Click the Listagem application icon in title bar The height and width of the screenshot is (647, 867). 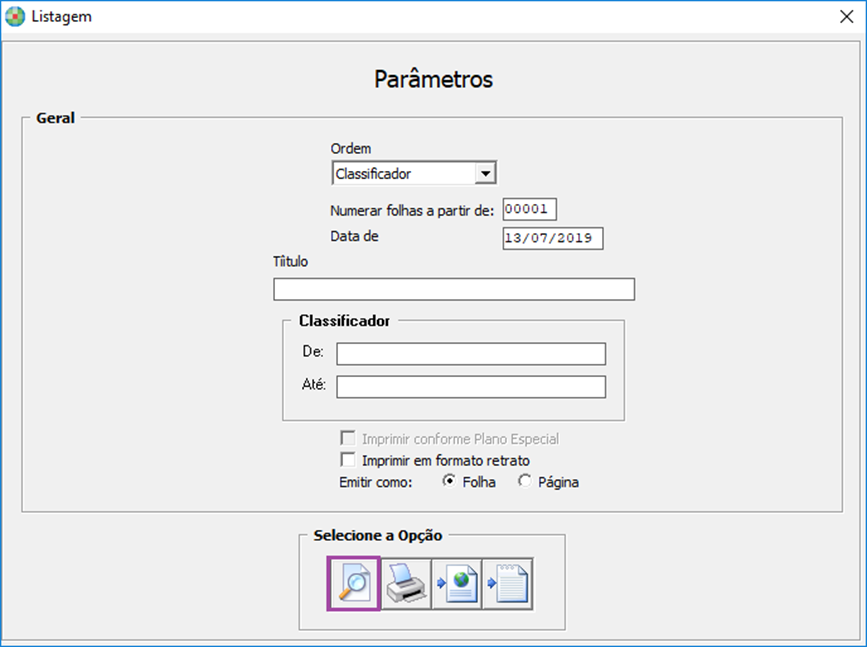tap(15, 17)
